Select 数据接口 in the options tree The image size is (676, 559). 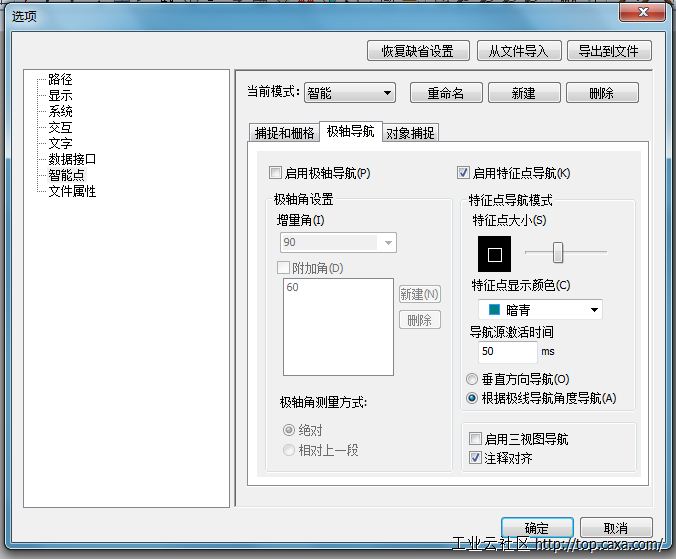pyautogui.click(x=72, y=159)
